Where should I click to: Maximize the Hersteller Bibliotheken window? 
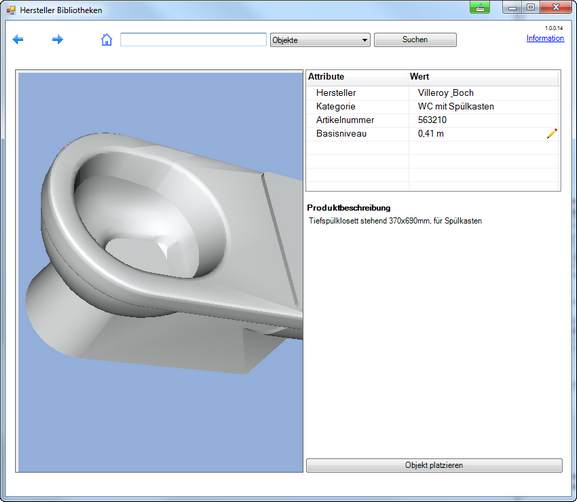click(530, 7)
